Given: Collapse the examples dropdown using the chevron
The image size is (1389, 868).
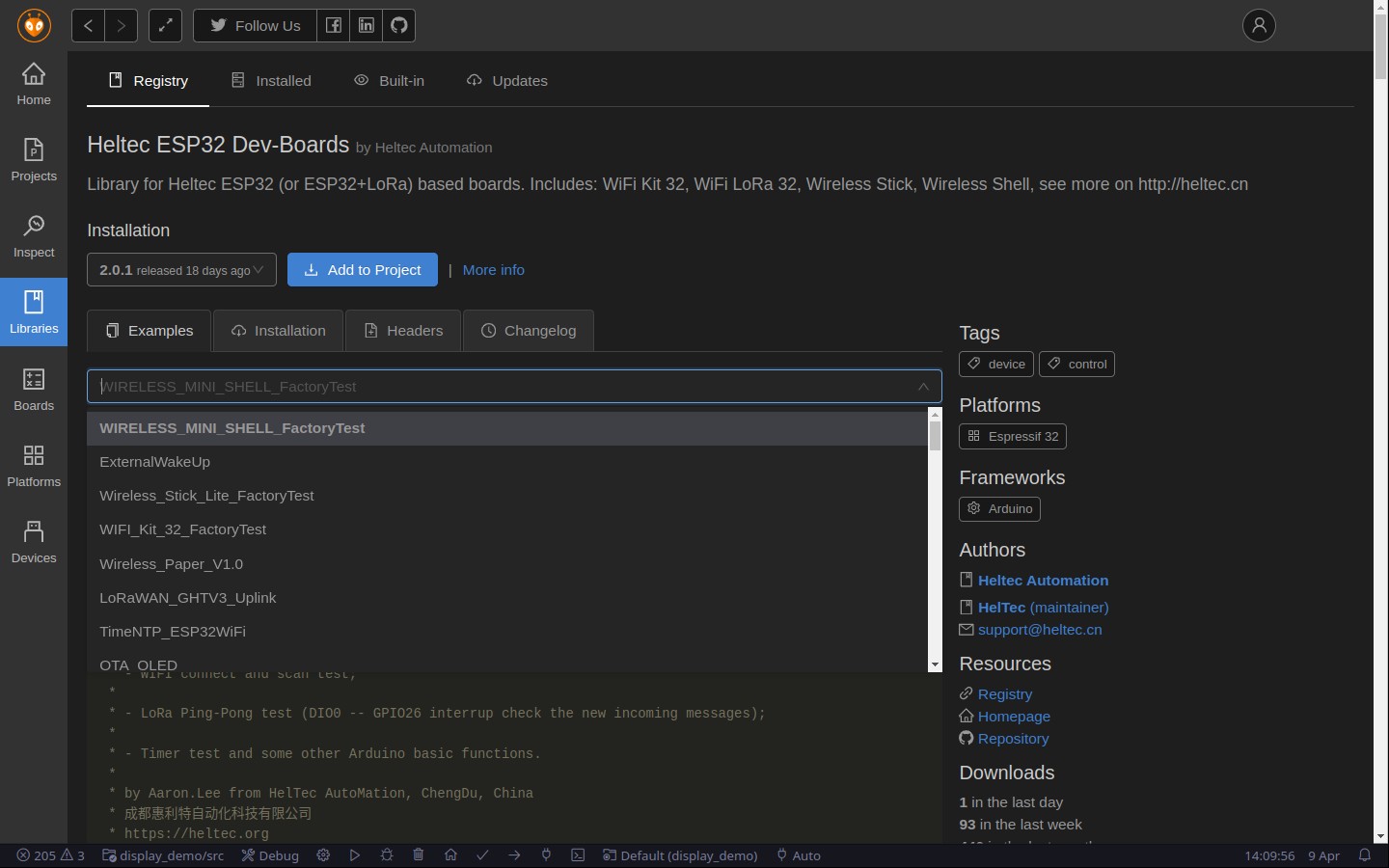Looking at the screenshot, I should (x=923, y=387).
